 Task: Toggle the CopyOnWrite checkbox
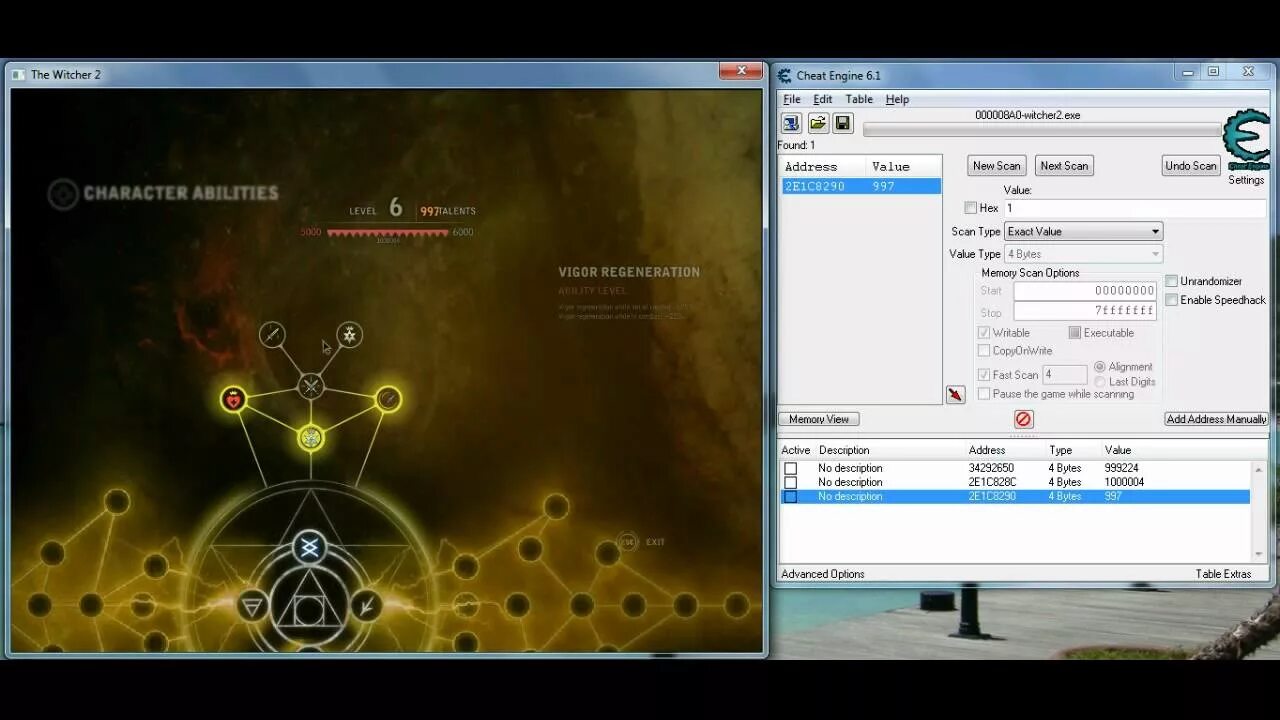(984, 351)
